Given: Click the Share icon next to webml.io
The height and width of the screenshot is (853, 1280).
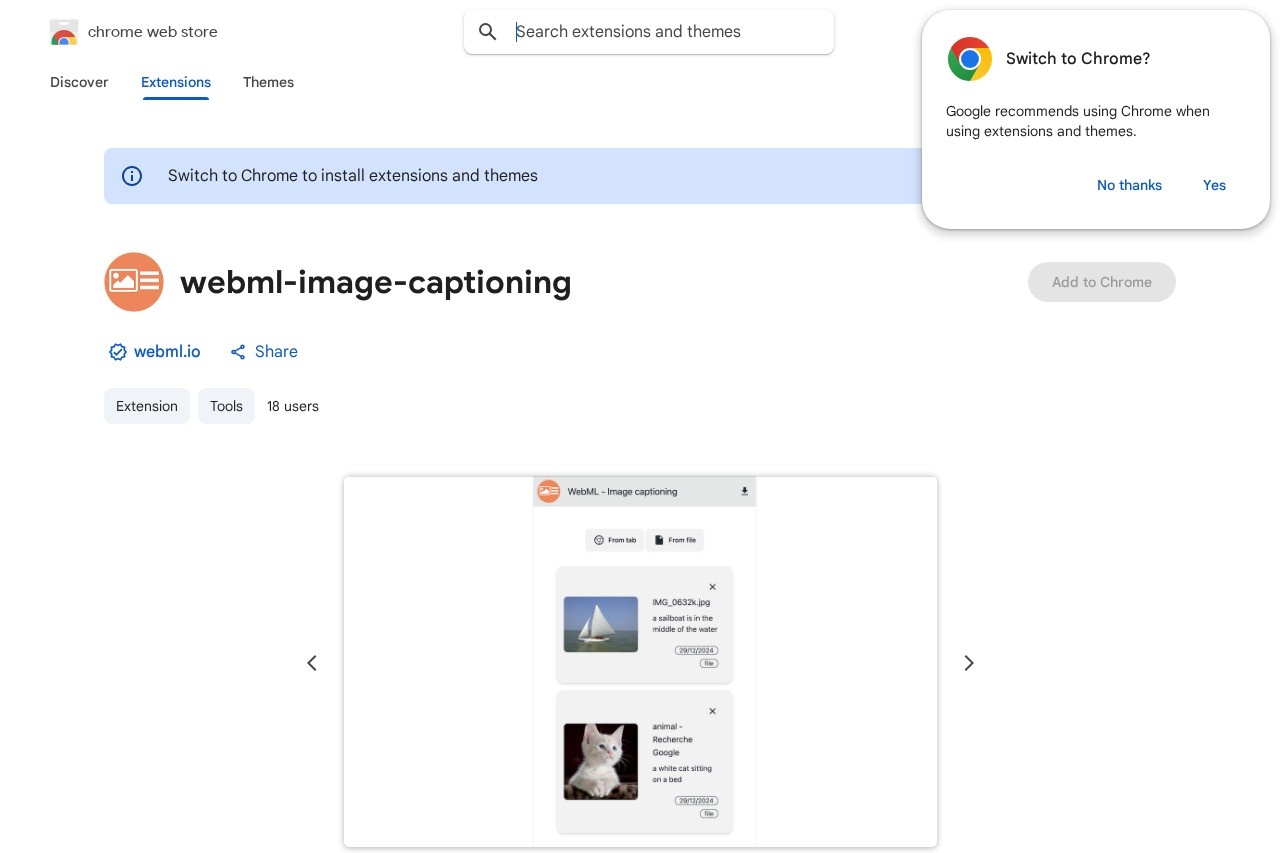Looking at the screenshot, I should (238, 352).
